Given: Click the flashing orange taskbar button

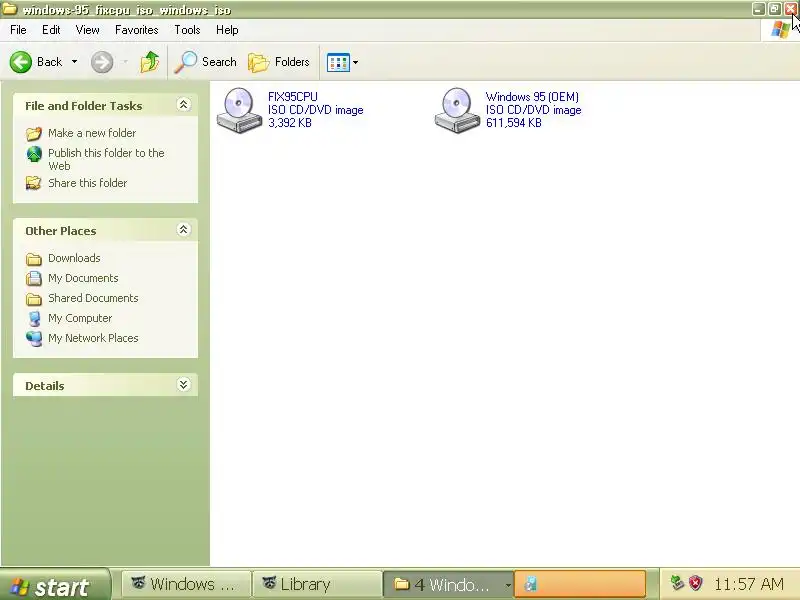Looking at the screenshot, I should point(580,584).
